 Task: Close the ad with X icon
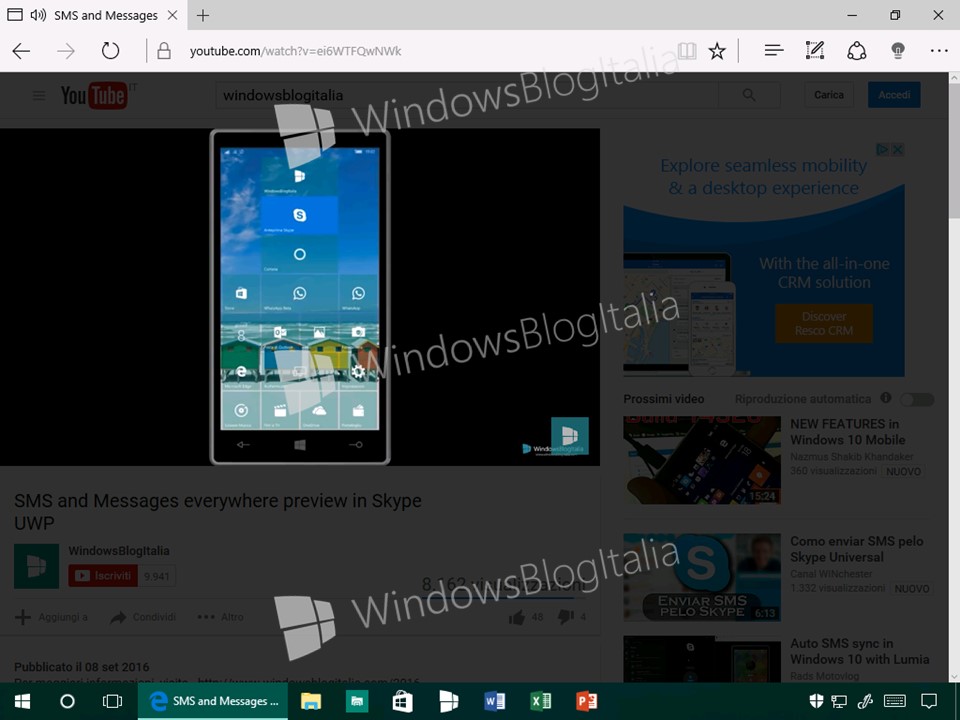point(898,149)
